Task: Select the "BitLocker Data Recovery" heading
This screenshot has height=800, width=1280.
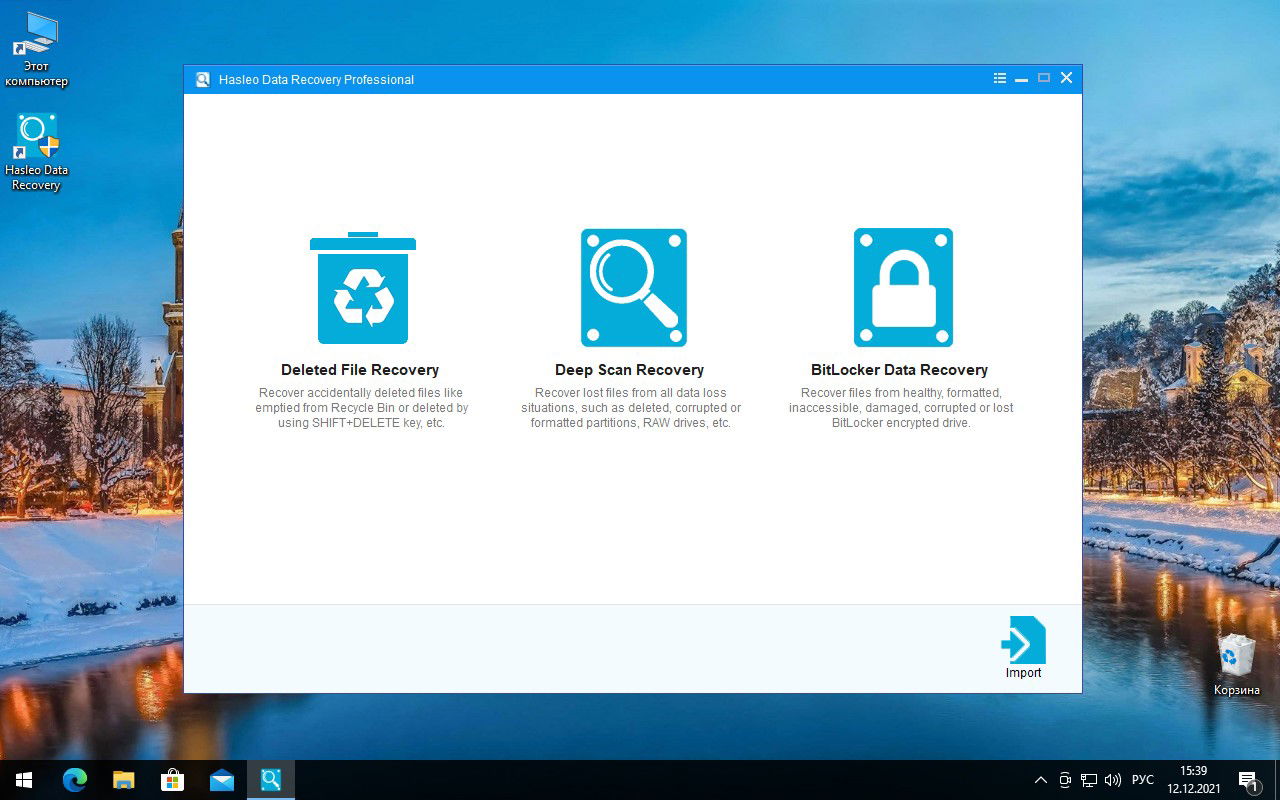Action: pos(900,370)
